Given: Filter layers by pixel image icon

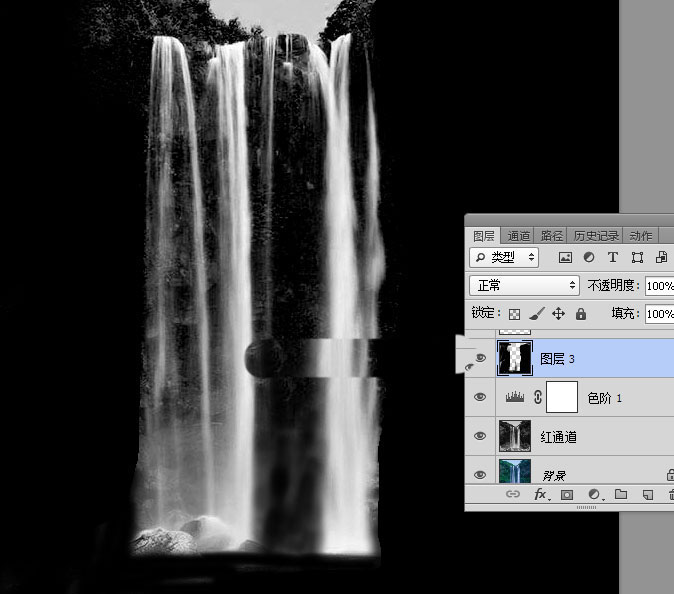Looking at the screenshot, I should [565, 258].
